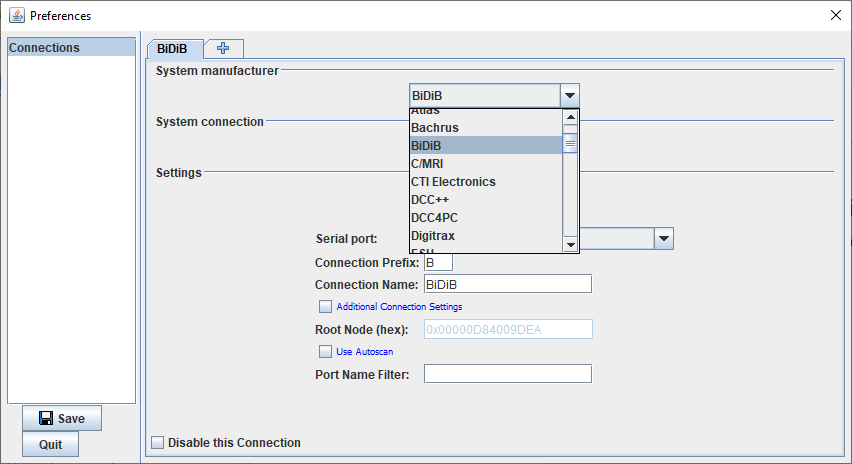Screen dimensions: 852x464
Task: Save the preferences with the Save button
Action: (62, 418)
